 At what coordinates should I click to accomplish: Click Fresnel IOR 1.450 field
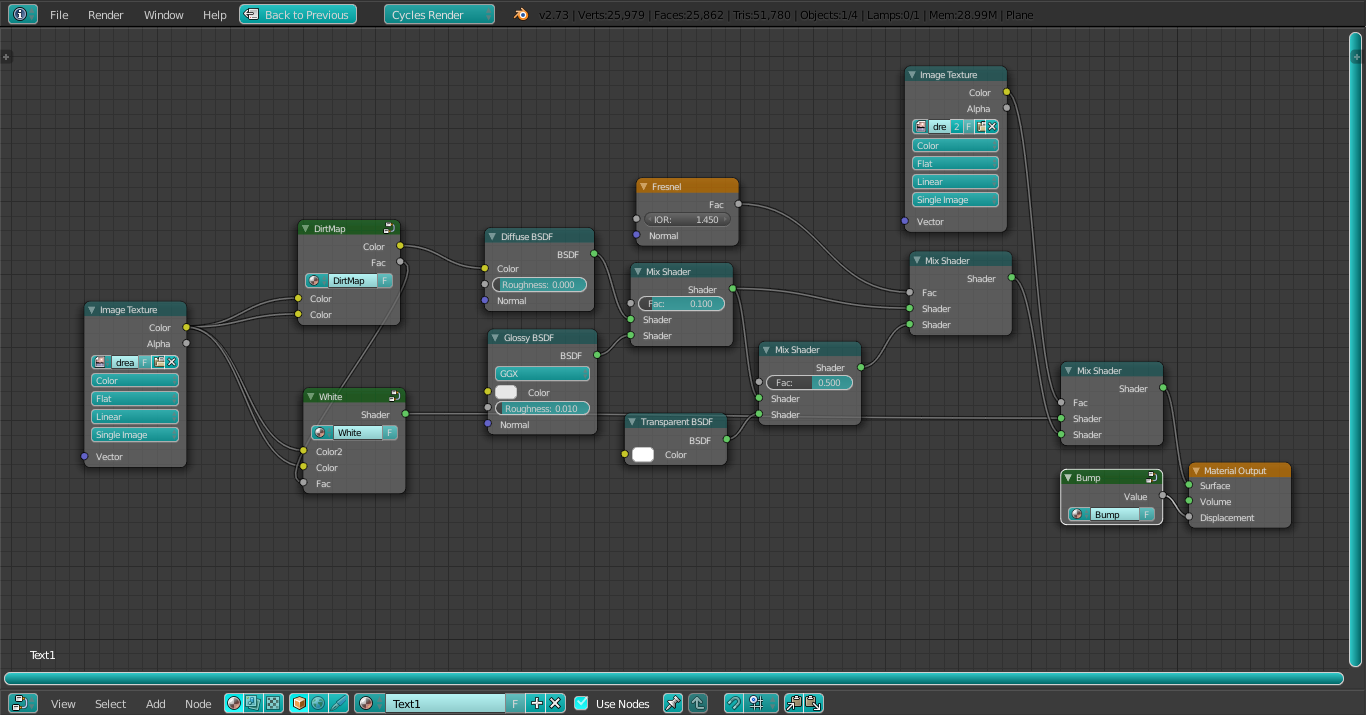687,219
